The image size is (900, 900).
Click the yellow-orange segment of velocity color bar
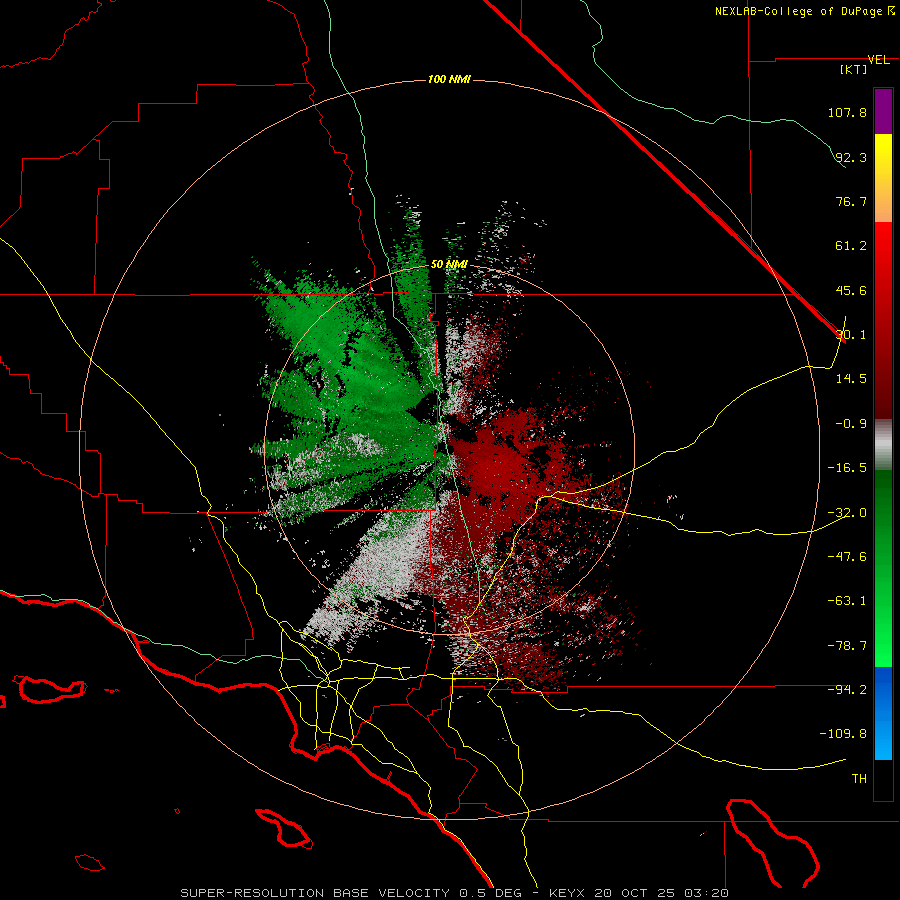883,178
